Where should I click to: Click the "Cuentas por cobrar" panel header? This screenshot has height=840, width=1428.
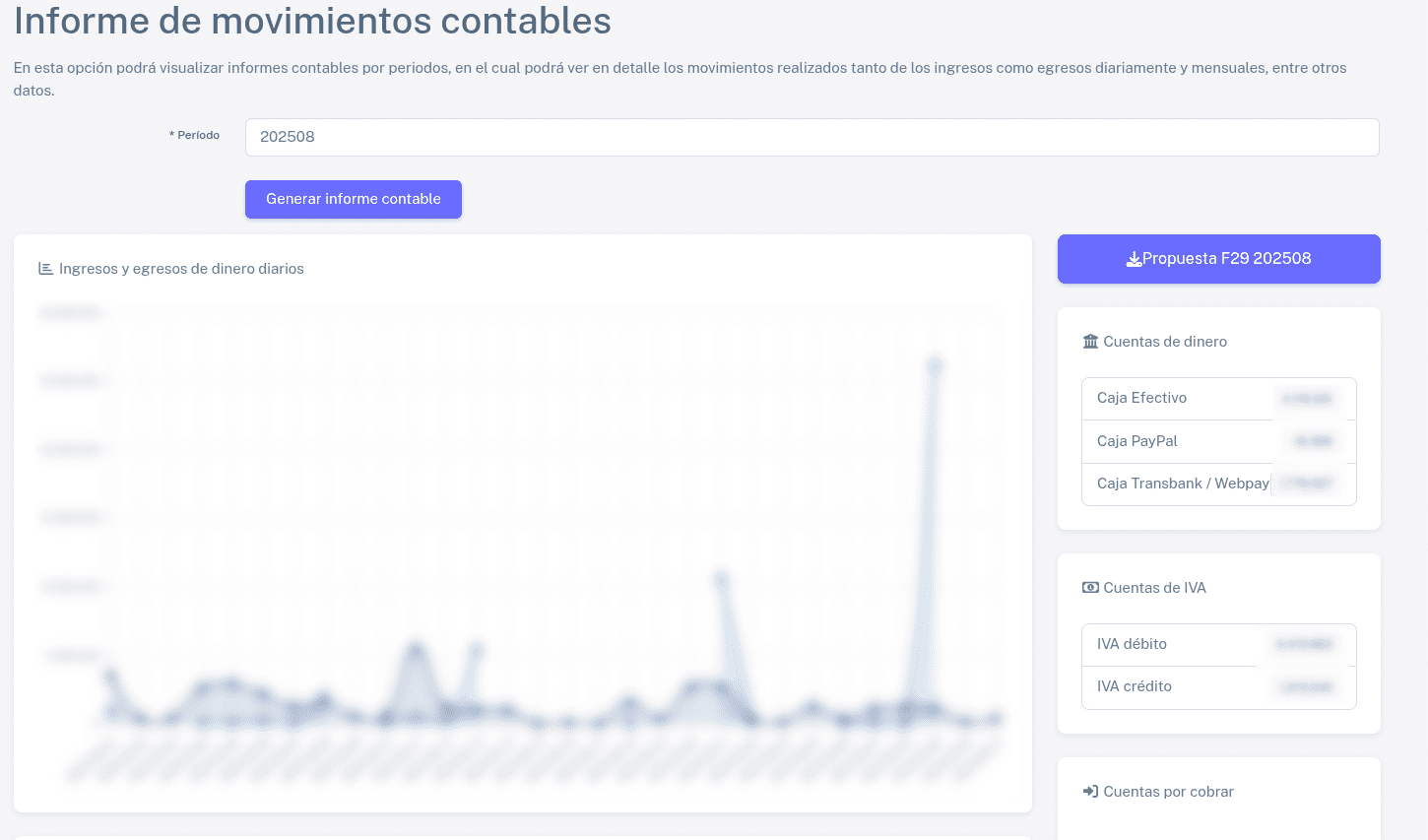(x=1168, y=791)
